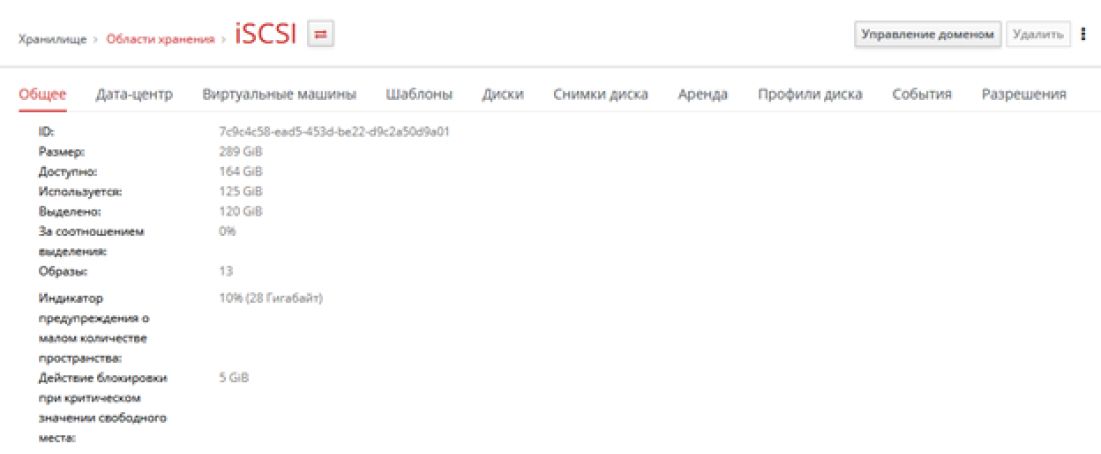View the Профили диска tab
This screenshot has height=454, width=1101.
[x=809, y=94]
